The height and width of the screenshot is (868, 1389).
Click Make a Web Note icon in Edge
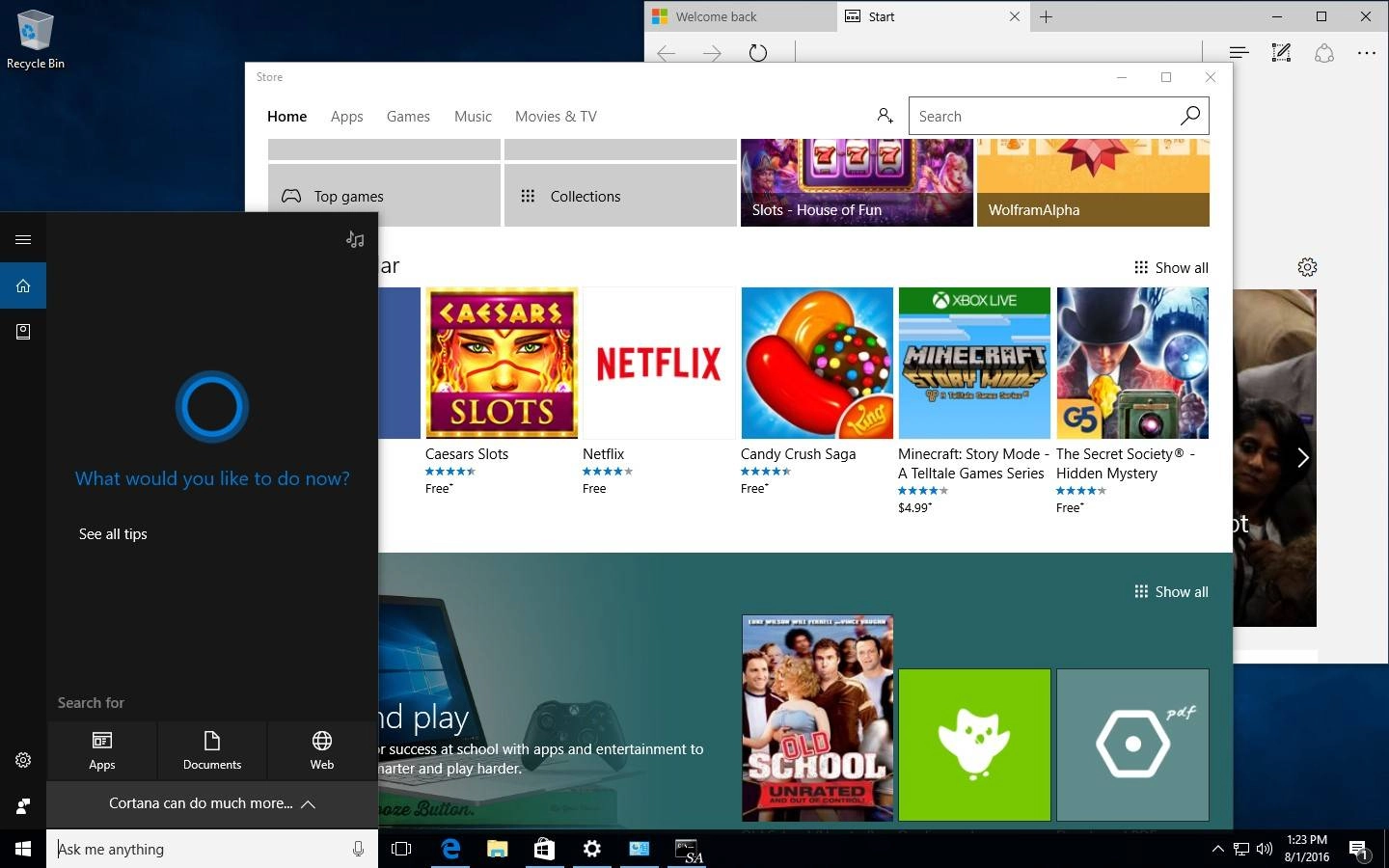click(1281, 53)
